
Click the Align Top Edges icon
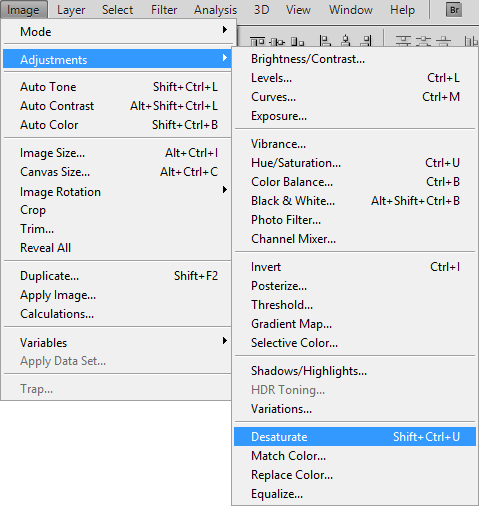[257, 42]
